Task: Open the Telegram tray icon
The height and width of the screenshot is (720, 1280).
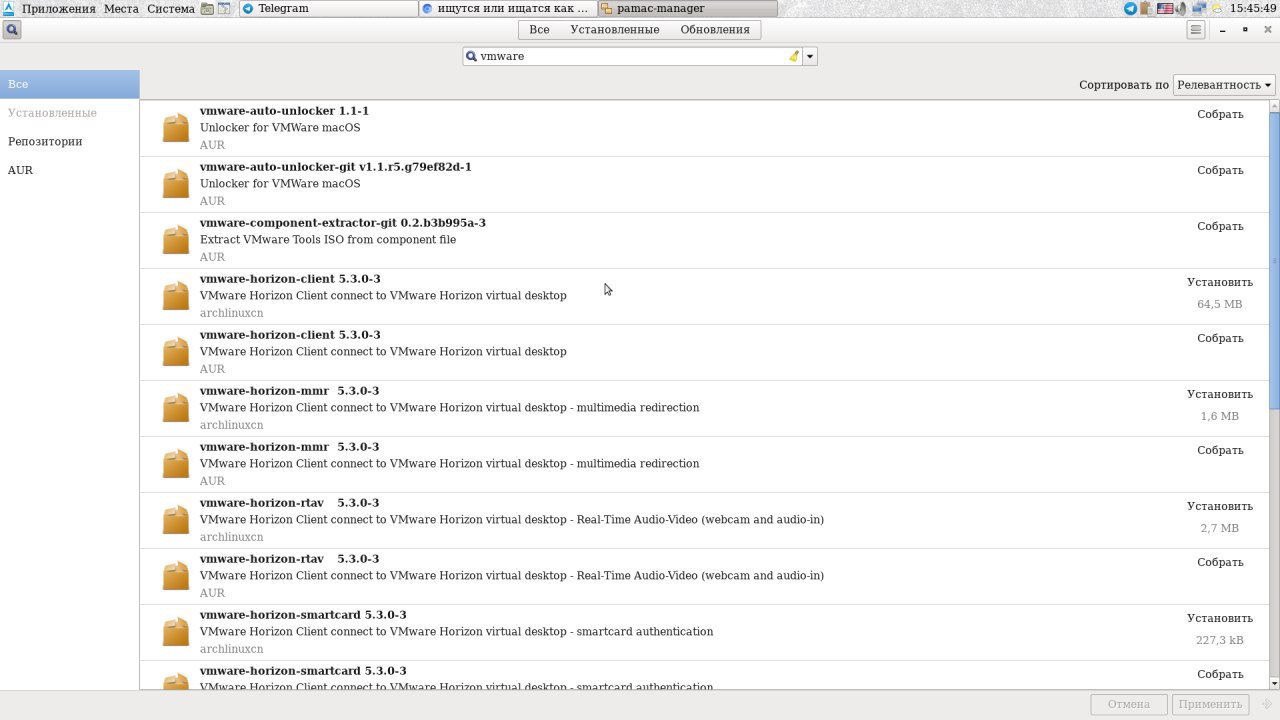Action: 1130,8
